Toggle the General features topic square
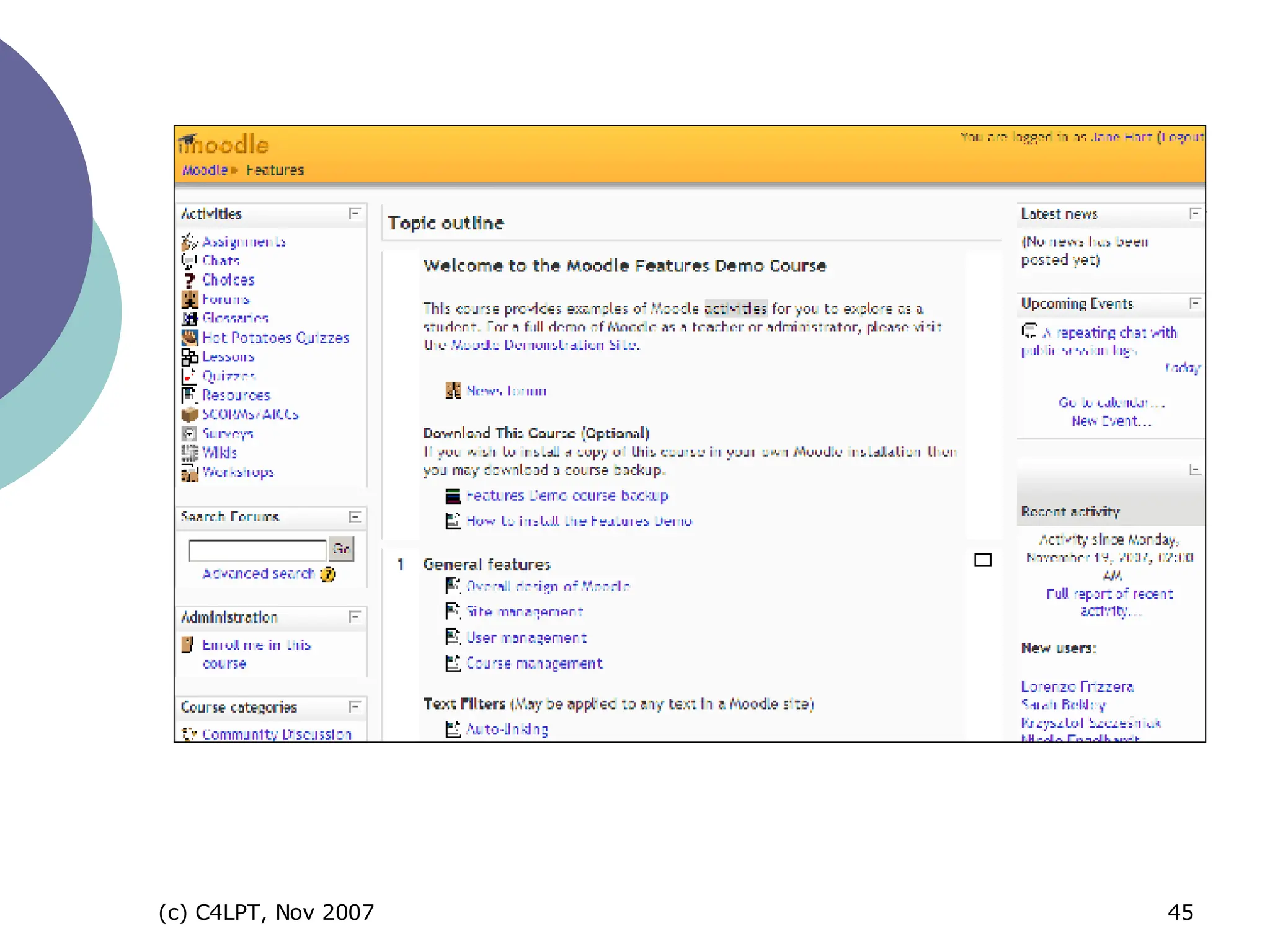The height and width of the screenshot is (952, 1270). pyautogui.click(x=982, y=560)
